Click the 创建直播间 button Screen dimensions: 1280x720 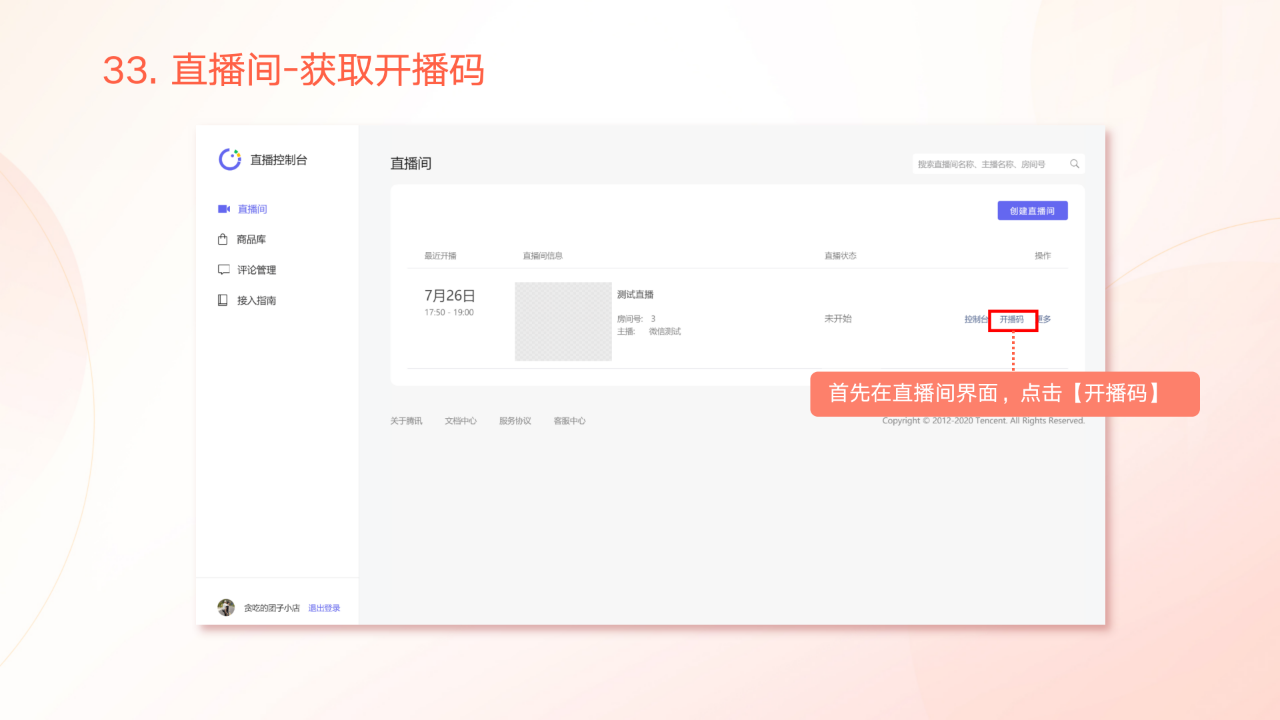pyautogui.click(x=1032, y=211)
